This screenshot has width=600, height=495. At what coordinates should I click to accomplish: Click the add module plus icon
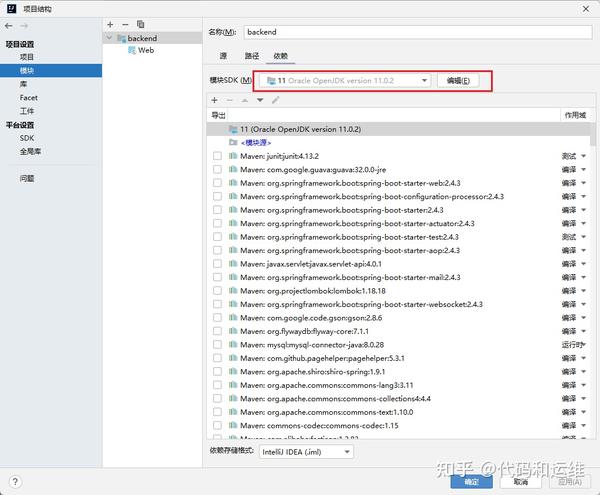110,24
